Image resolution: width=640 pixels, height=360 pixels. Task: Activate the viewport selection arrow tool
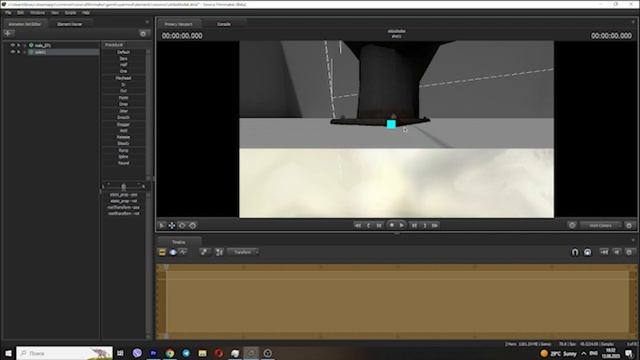[x=162, y=225]
